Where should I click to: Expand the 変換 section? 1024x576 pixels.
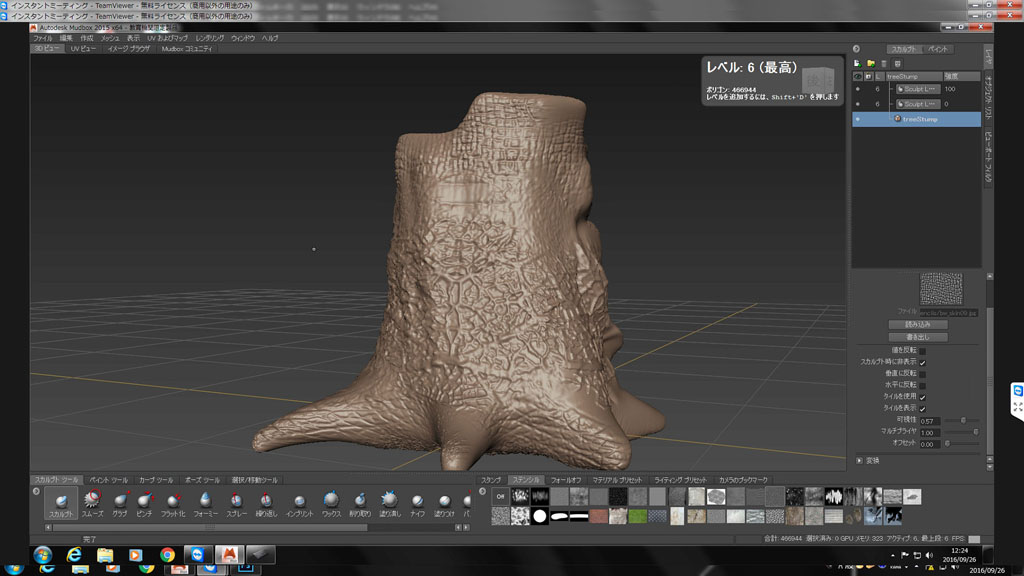click(x=860, y=460)
